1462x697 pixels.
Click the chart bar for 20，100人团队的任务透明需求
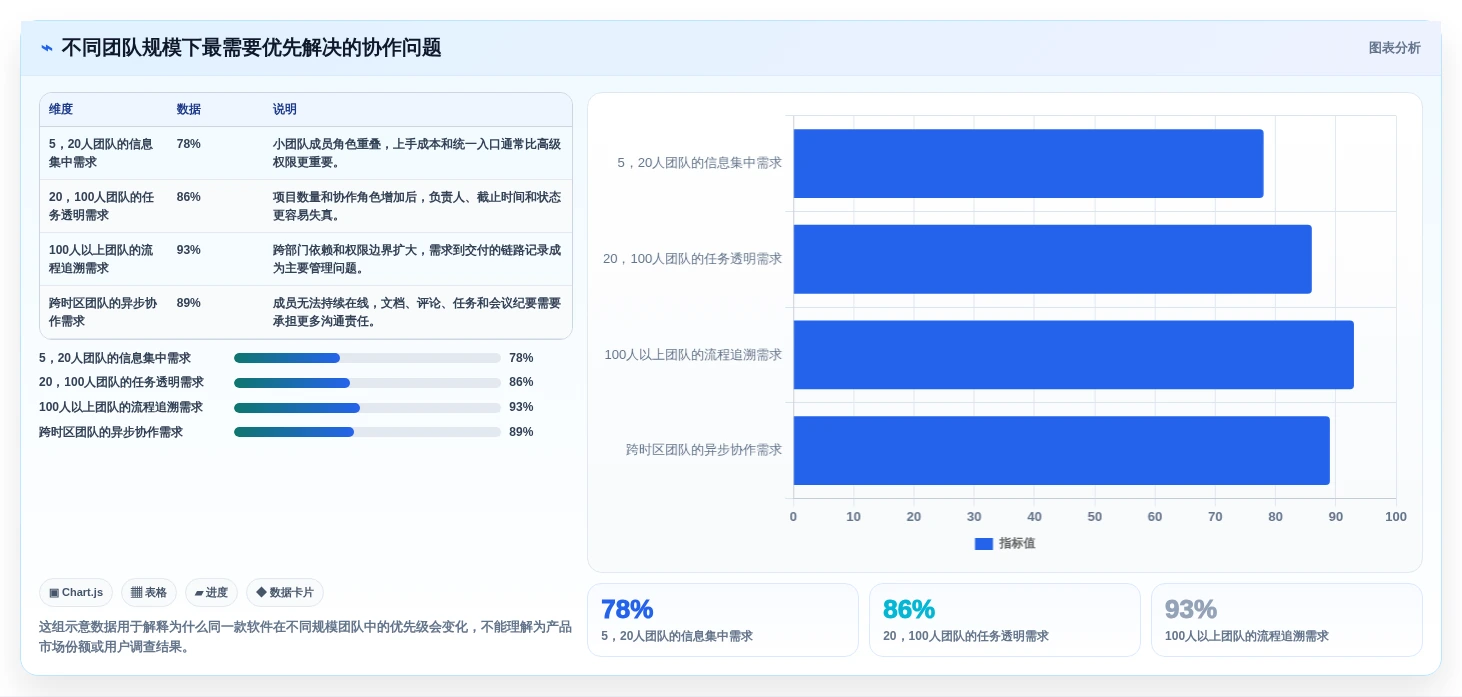(x=1052, y=259)
